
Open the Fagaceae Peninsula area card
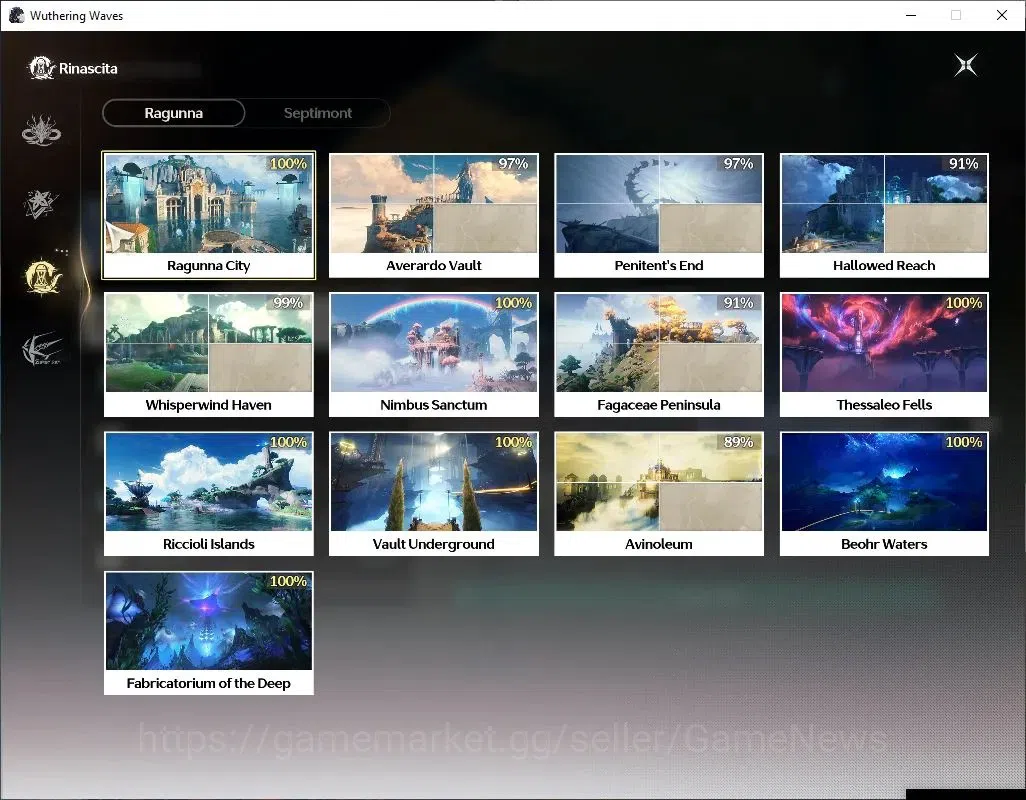click(x=659, y=355)
